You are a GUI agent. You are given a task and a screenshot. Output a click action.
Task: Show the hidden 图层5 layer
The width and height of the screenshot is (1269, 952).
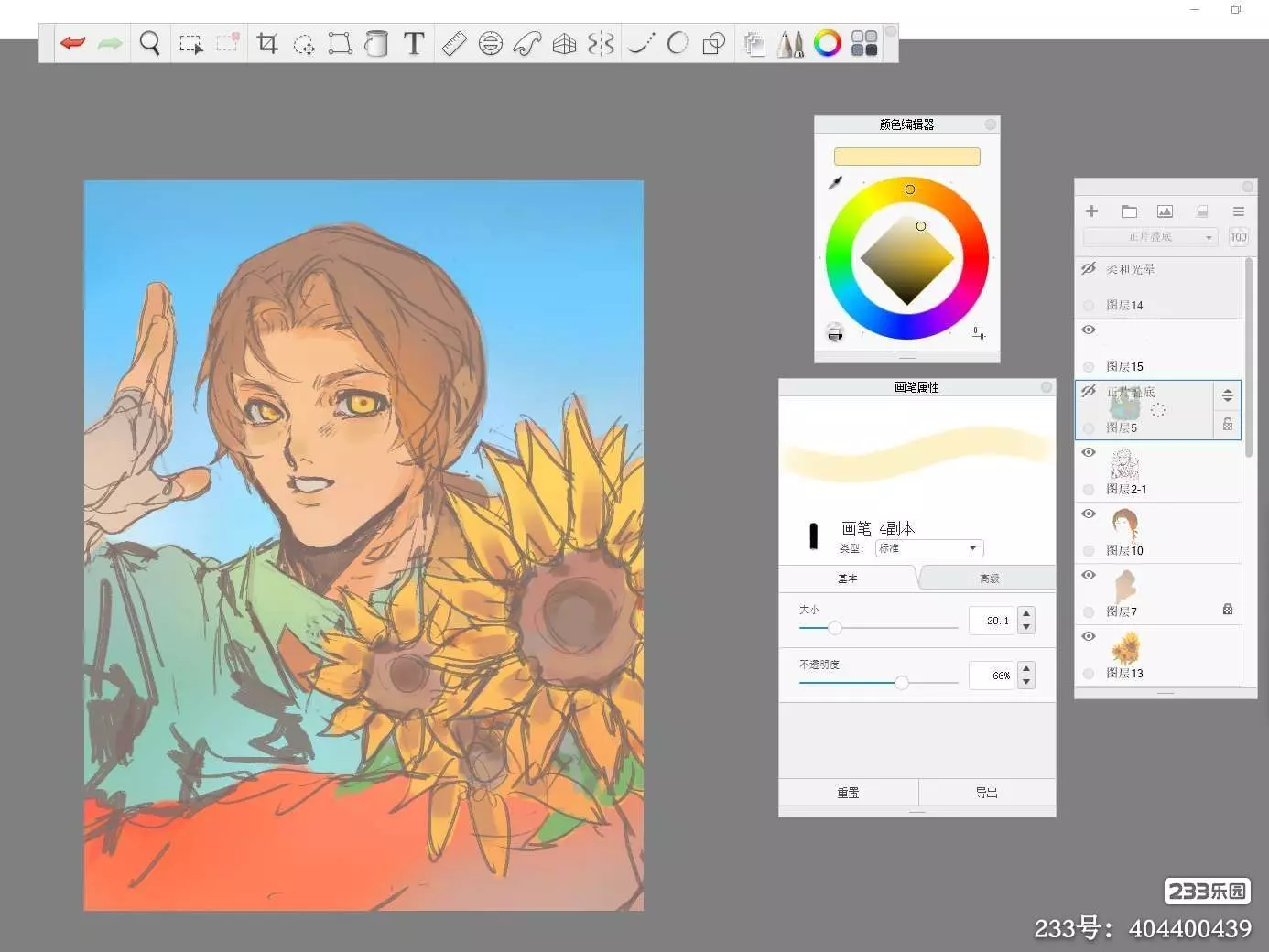pos(1089,391)
